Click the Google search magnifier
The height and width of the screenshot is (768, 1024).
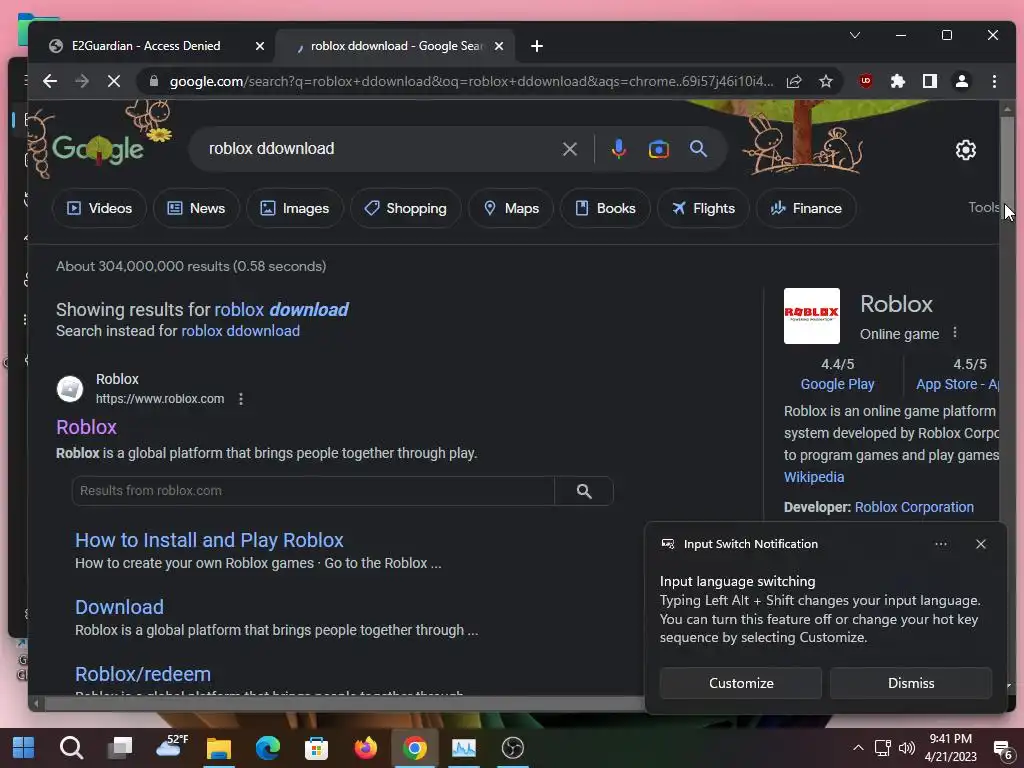pos(698,149)
